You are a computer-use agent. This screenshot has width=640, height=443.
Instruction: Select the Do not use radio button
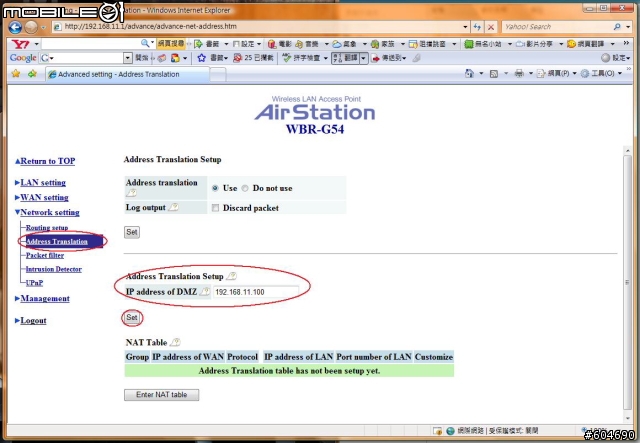[245, 188]
